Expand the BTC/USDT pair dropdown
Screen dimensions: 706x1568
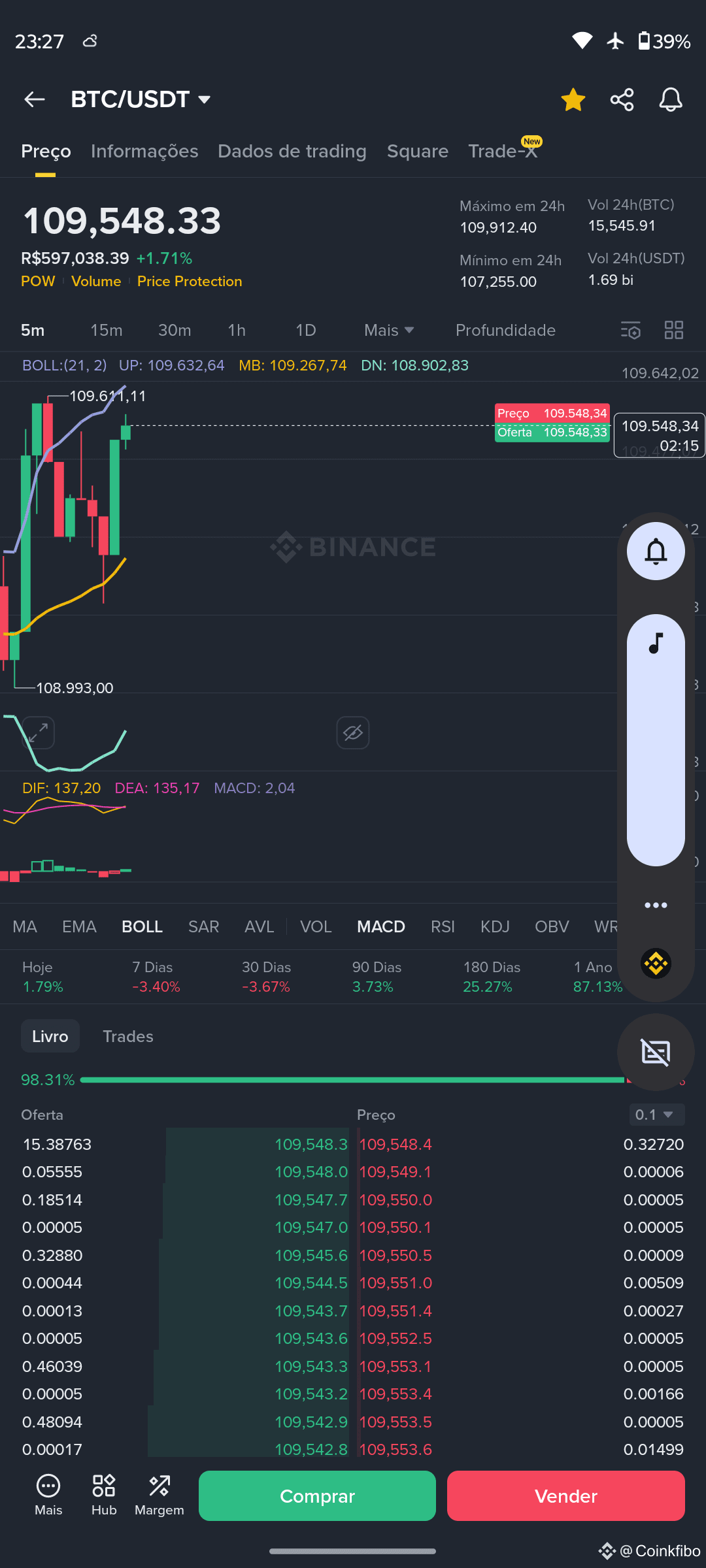(141, 99)
